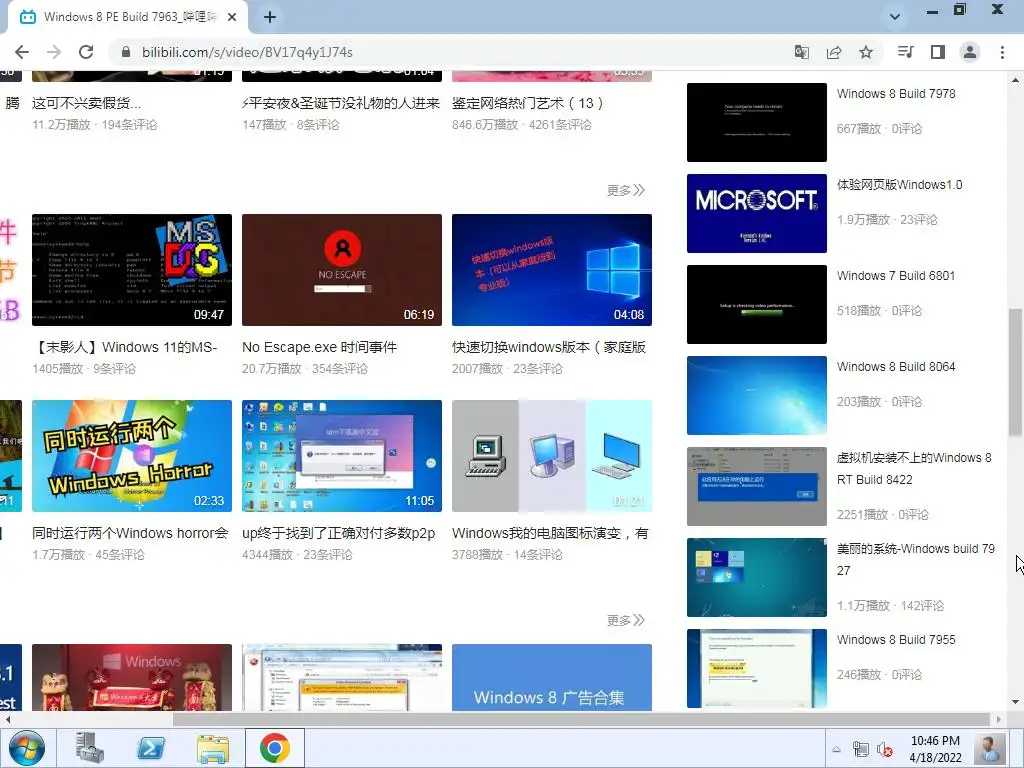Bookmark this page with the star
The height and width of the screenshot is (768, 1024).
pyautogui.click(x=866, y=52)
